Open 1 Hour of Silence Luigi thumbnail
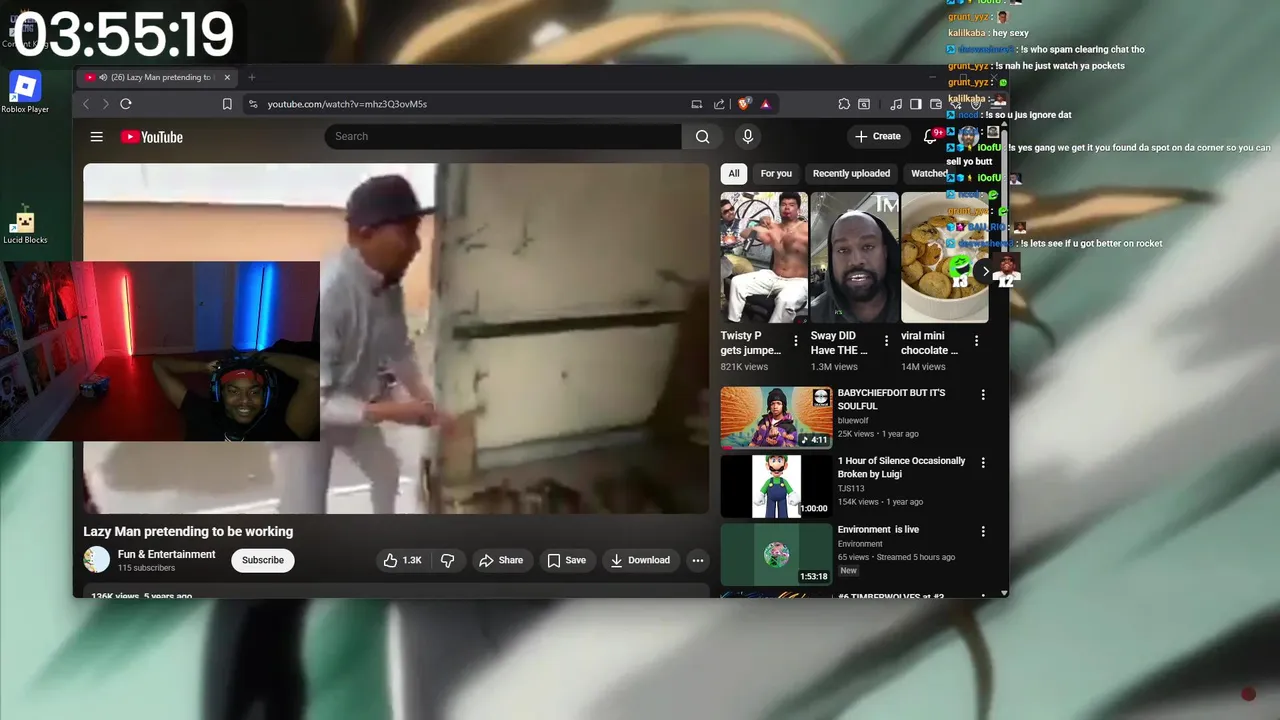The image size is (1280, 720). 776,486
